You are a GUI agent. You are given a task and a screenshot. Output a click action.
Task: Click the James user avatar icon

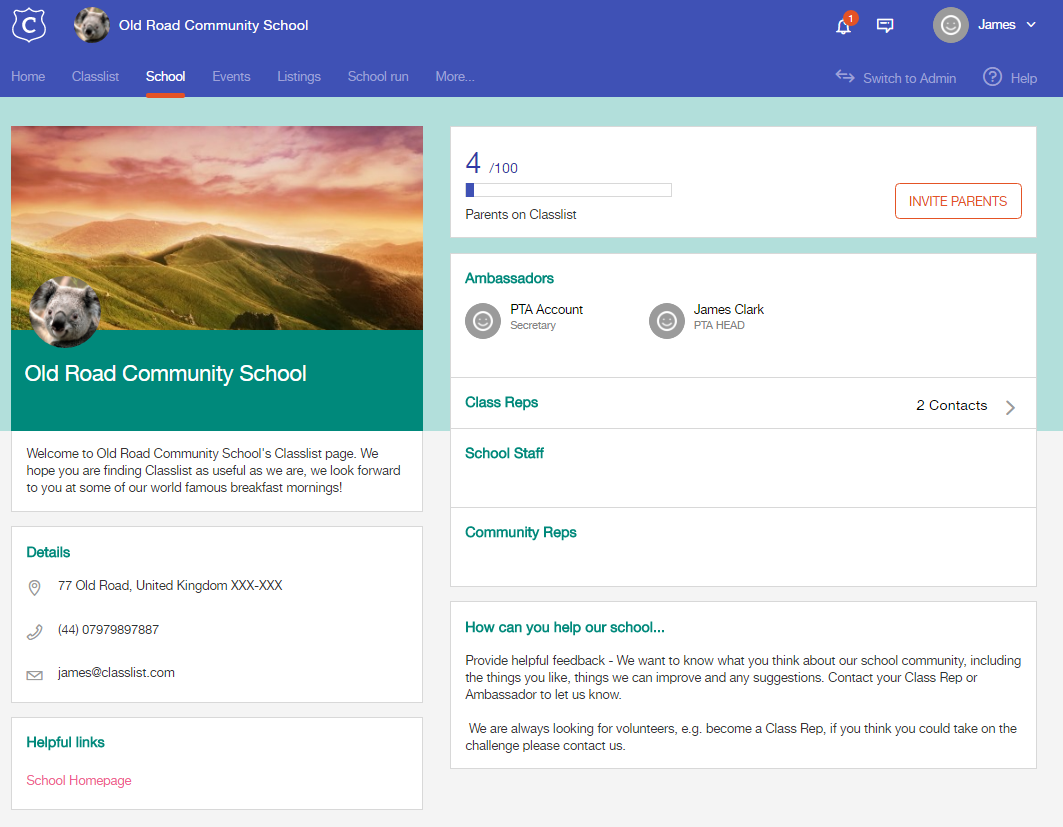pos(950,25)
